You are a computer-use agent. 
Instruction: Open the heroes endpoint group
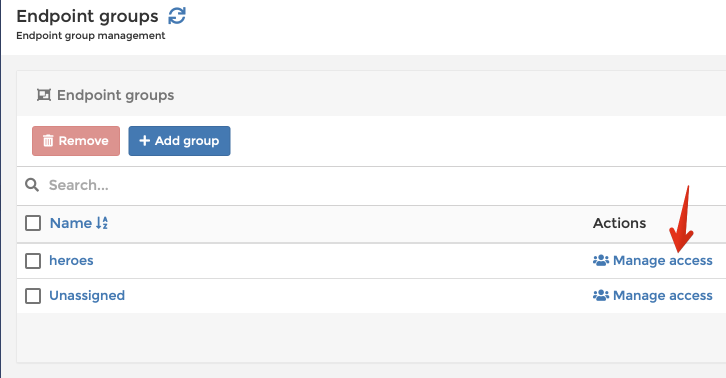coord(71,260)
